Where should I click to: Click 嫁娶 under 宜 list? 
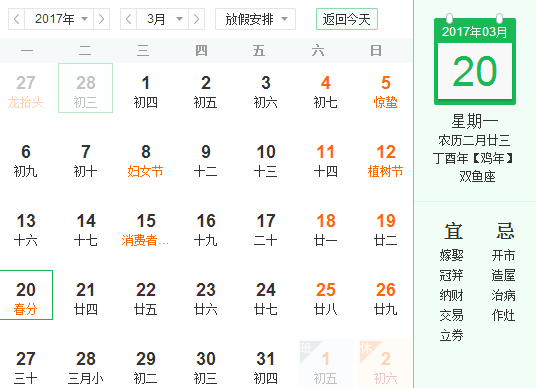452,255
